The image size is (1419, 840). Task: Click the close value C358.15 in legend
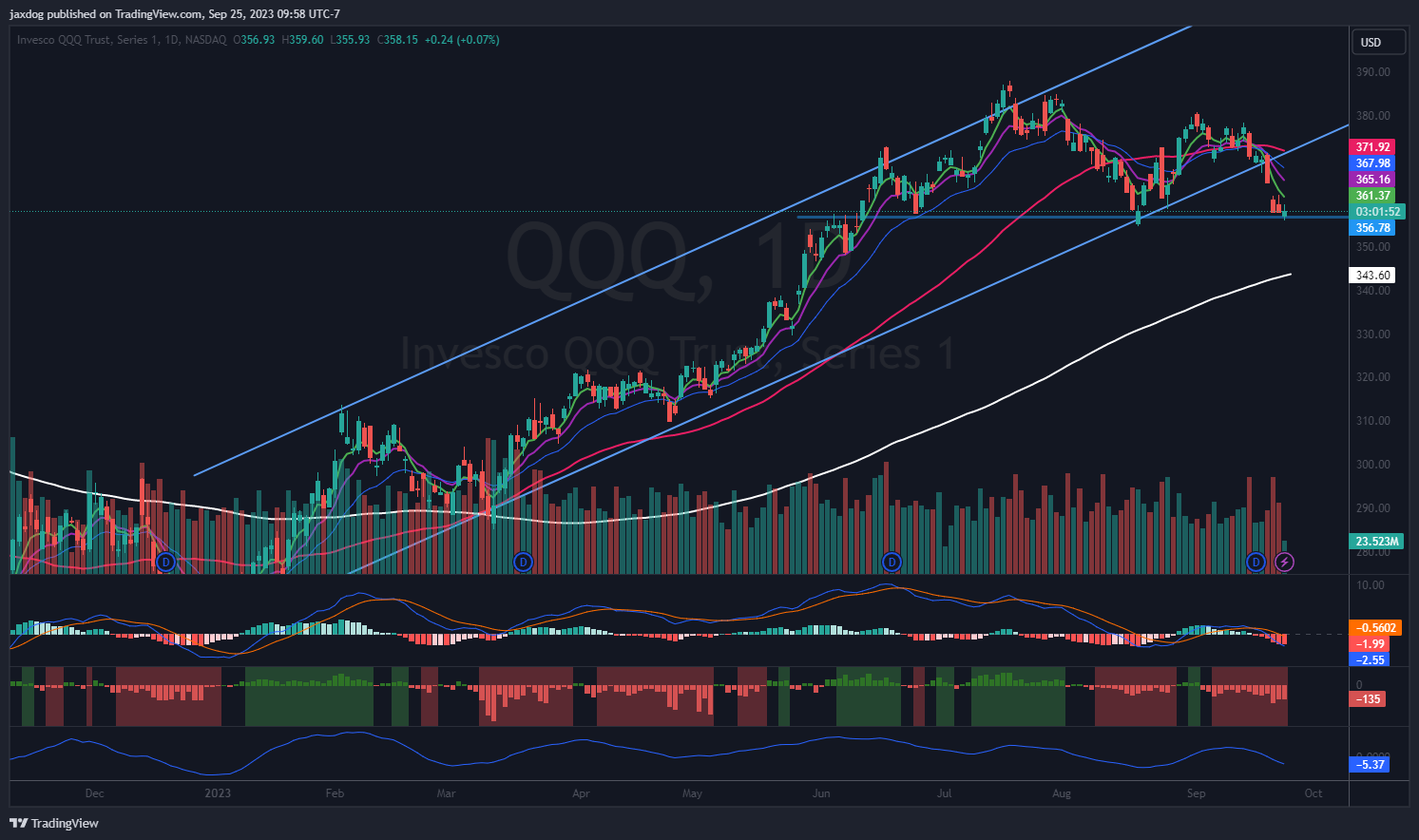tap(397, 40)
